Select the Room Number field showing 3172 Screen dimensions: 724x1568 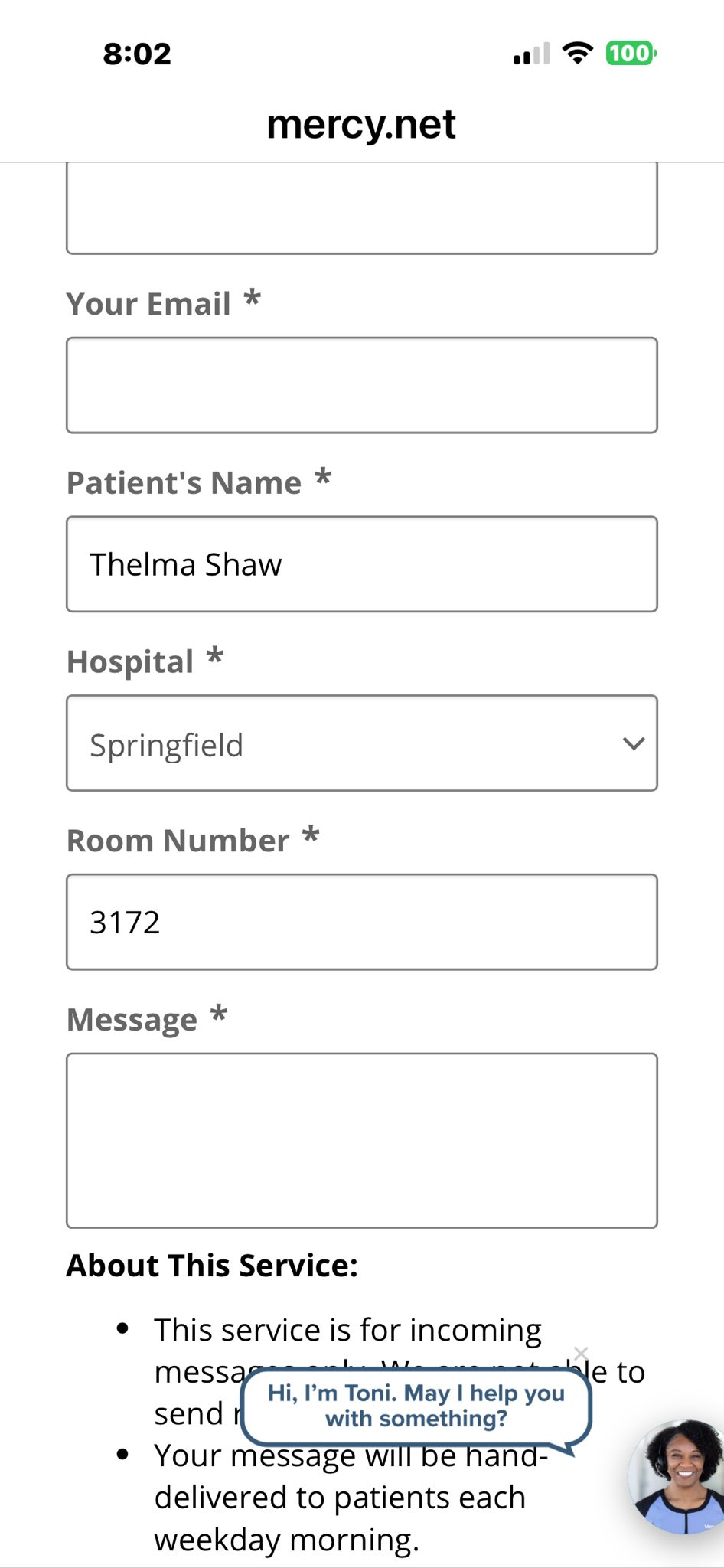tap(361, 922)
